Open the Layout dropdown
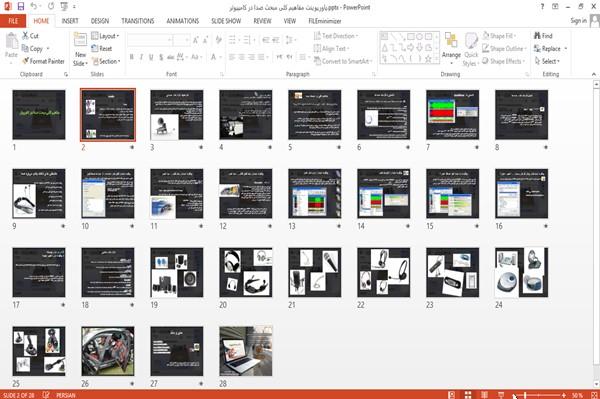This screenshot has width=600, height=399. click(105, 36)
